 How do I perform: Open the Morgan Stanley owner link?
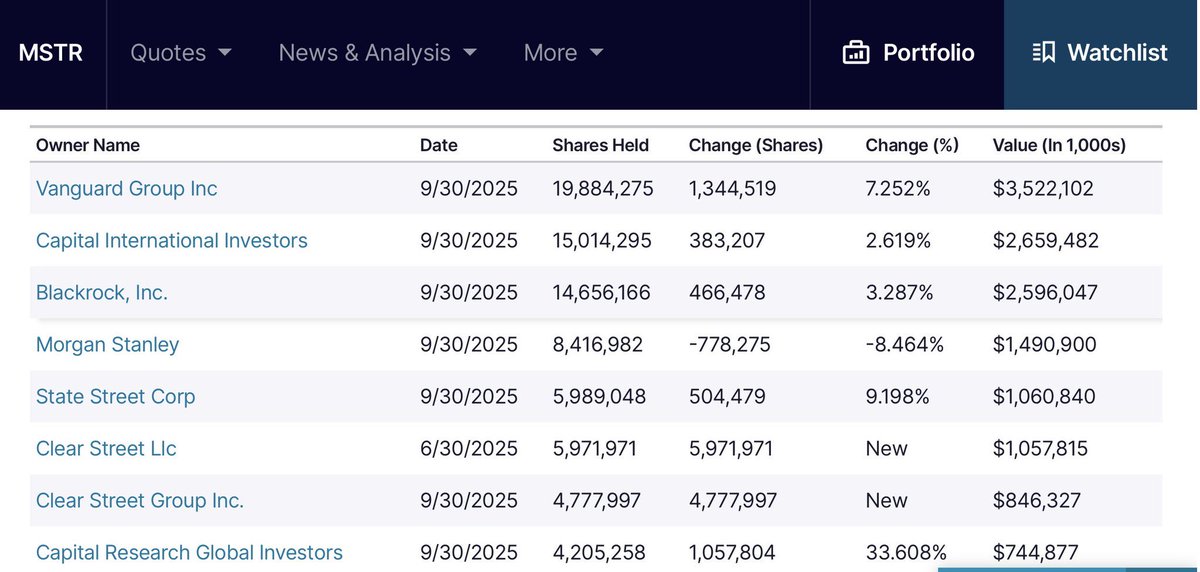(107, 344)
